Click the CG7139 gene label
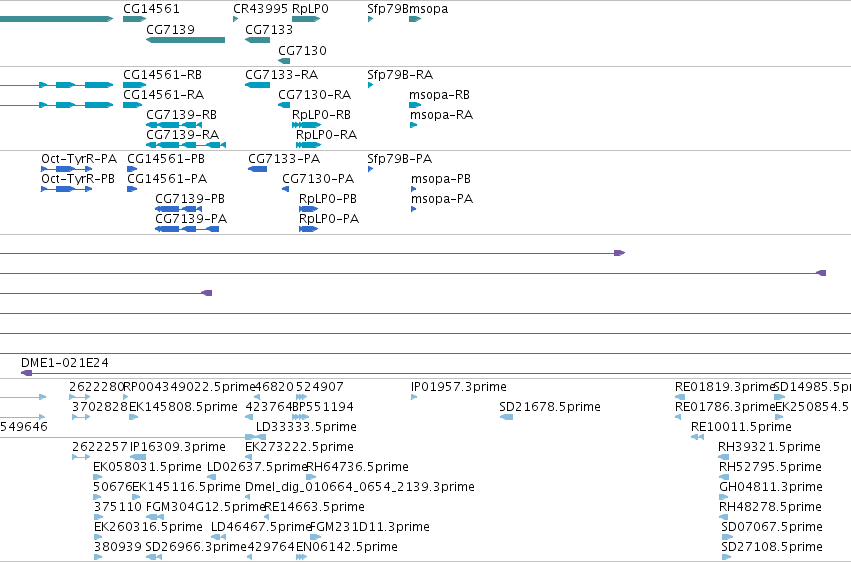The image size is (851, 562). point(170,30)
